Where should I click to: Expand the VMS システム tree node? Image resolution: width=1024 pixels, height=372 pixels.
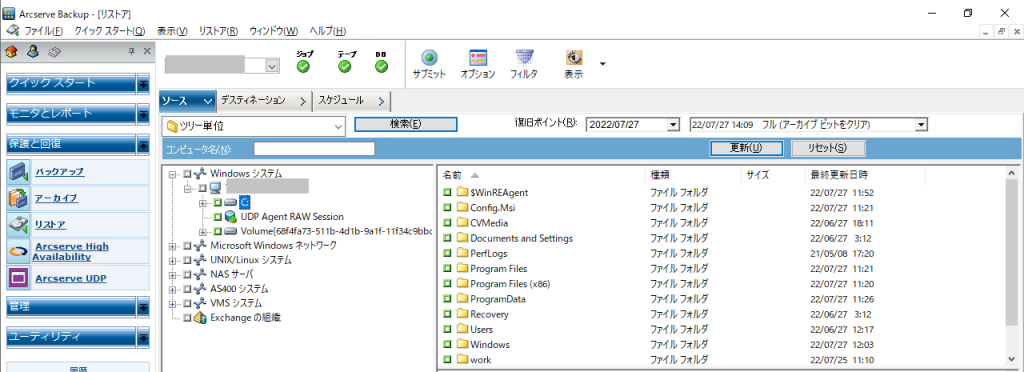(x=173, y=303)
